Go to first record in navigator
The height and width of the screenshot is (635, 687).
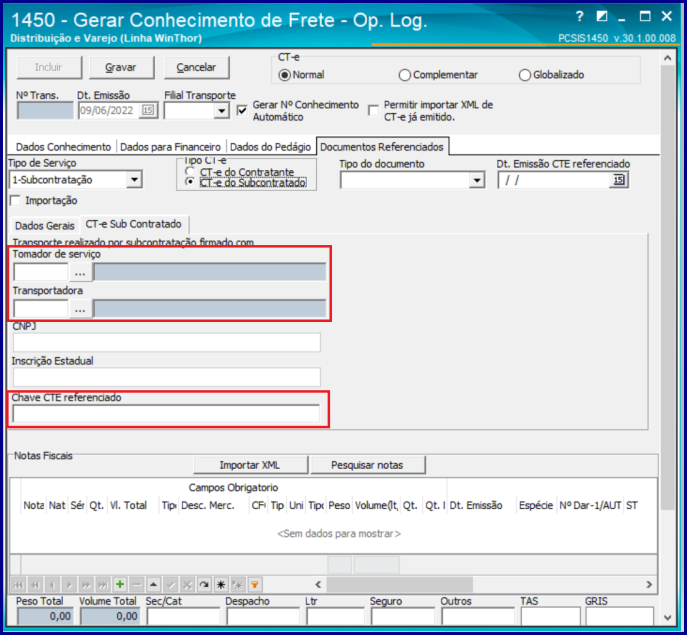[x=18, y=584]
